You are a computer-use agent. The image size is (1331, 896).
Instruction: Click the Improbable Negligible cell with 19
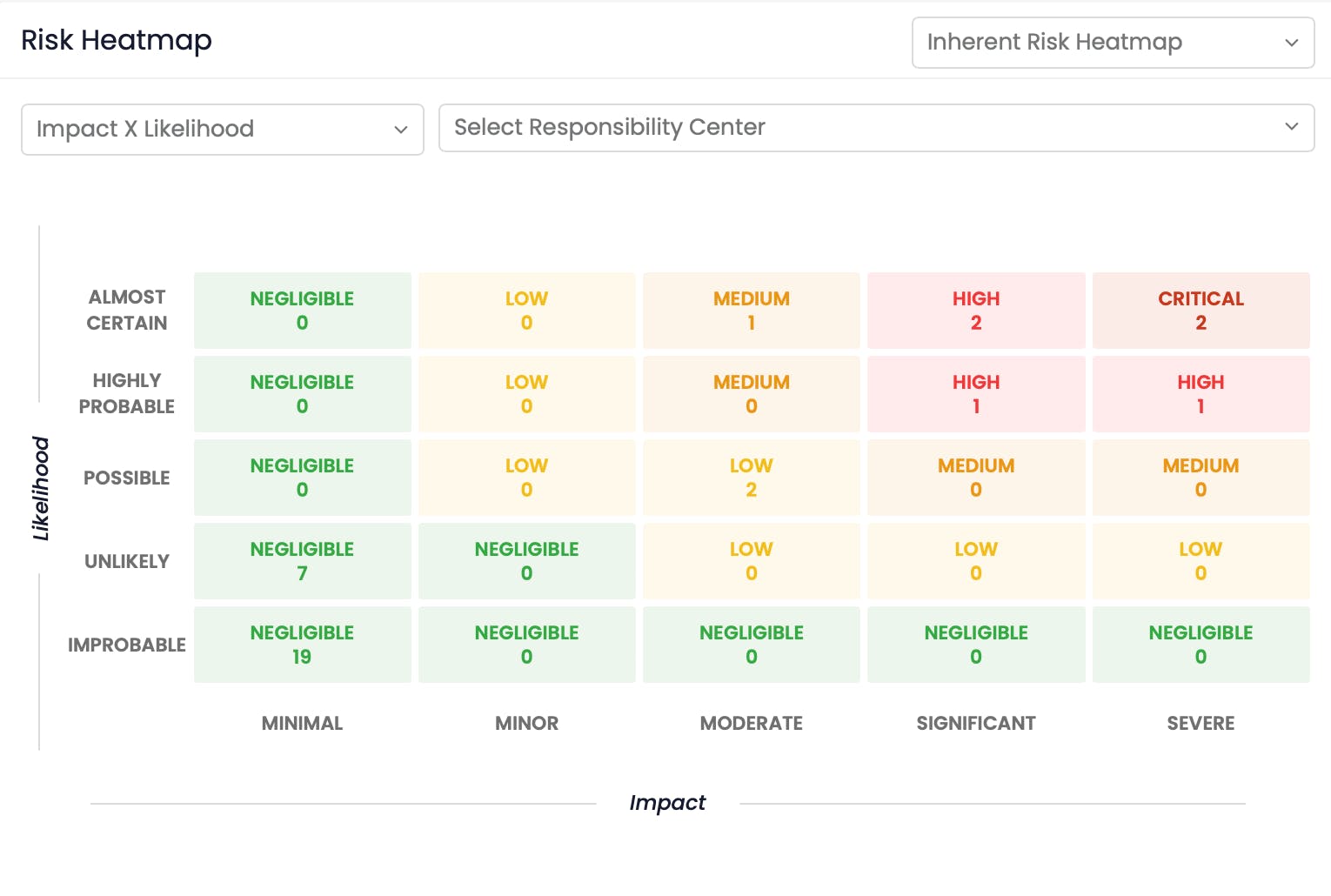[x=302, y=645]
